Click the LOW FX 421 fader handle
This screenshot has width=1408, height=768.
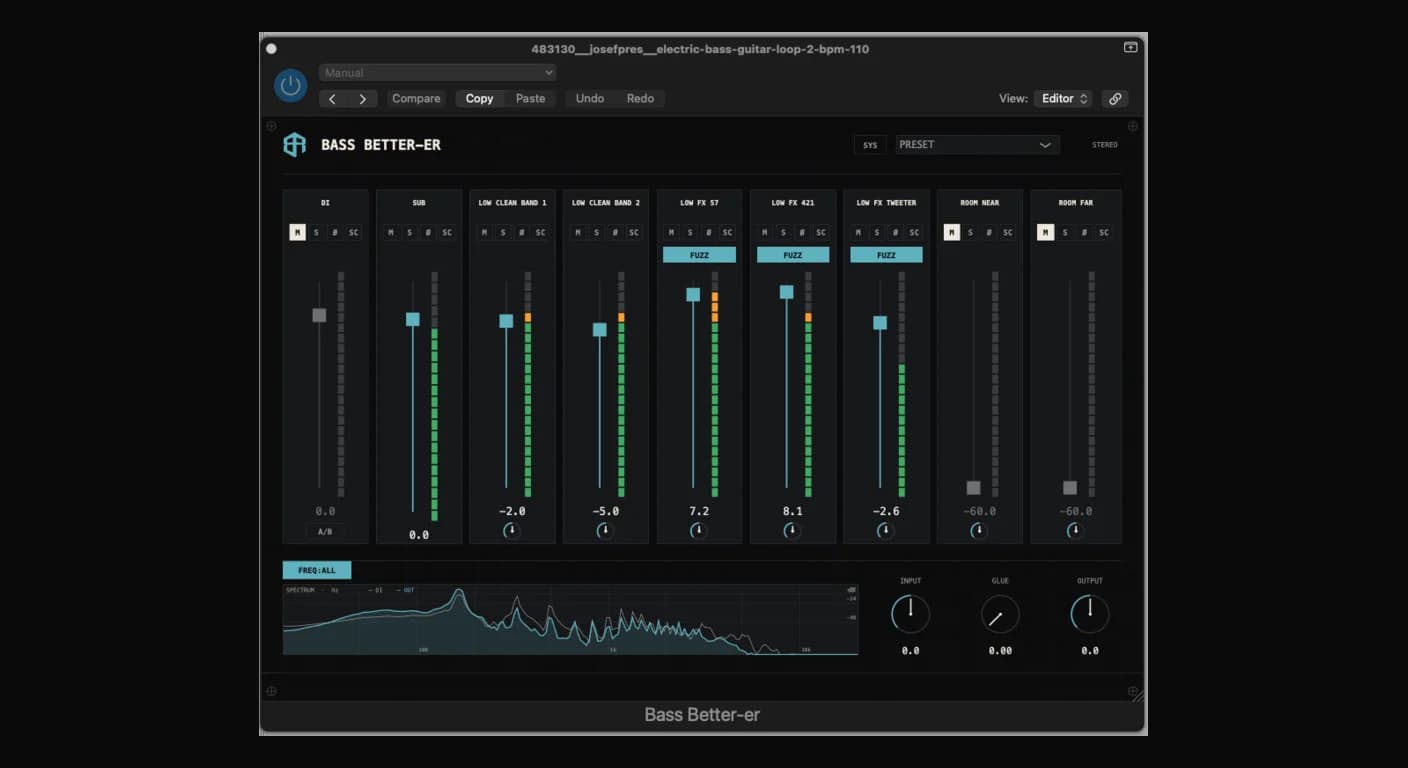[x=787, y=292]
